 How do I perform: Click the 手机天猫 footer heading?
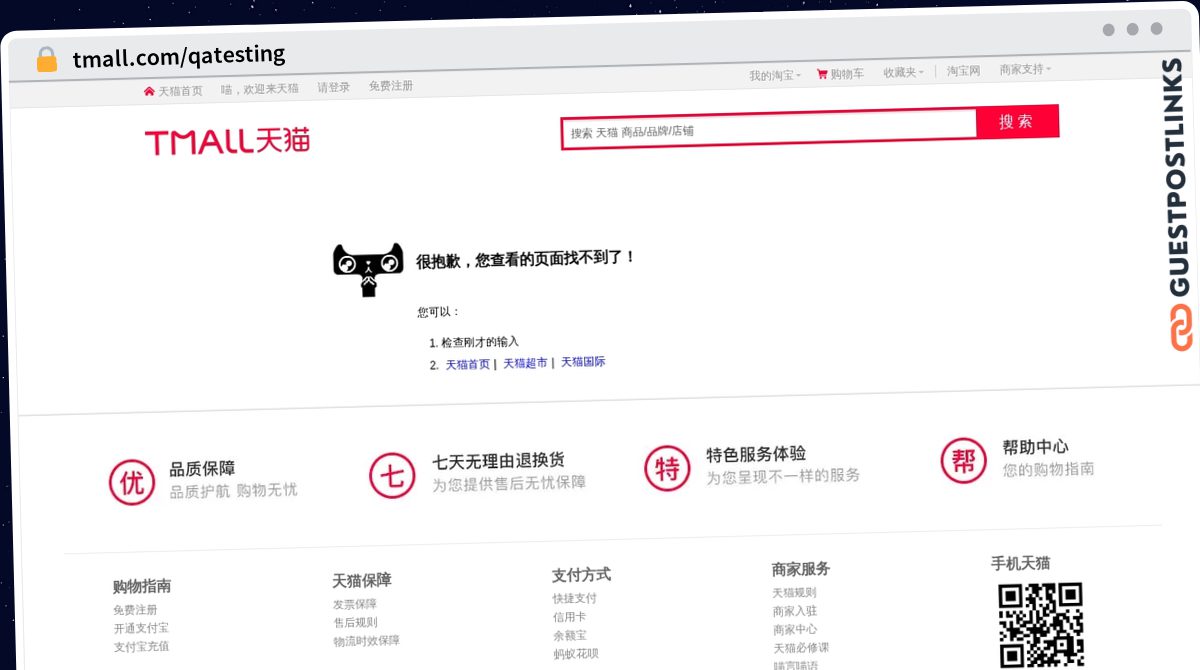(1021, 563)
